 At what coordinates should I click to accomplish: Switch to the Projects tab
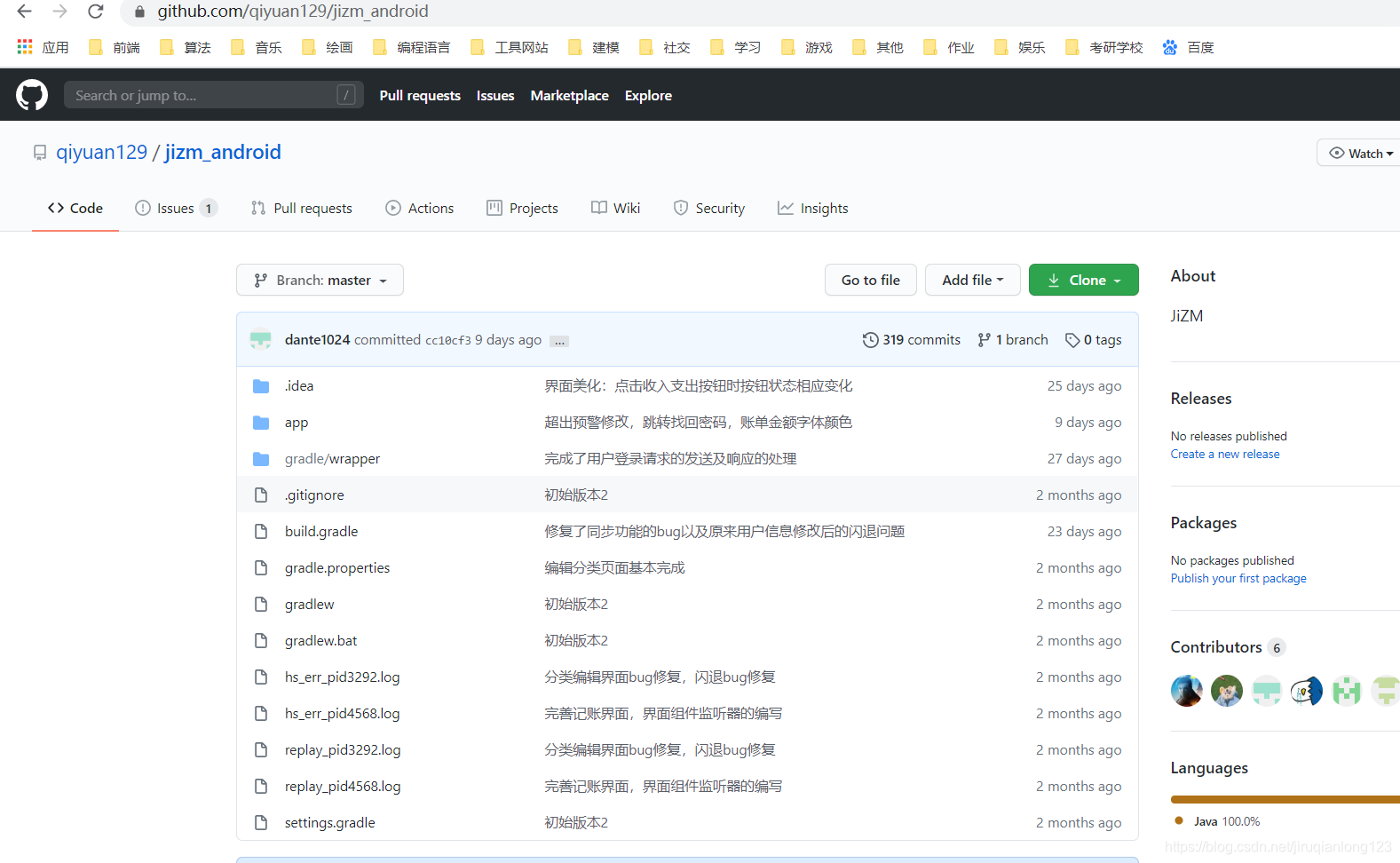pyautogui.click(x=523, y=208)
